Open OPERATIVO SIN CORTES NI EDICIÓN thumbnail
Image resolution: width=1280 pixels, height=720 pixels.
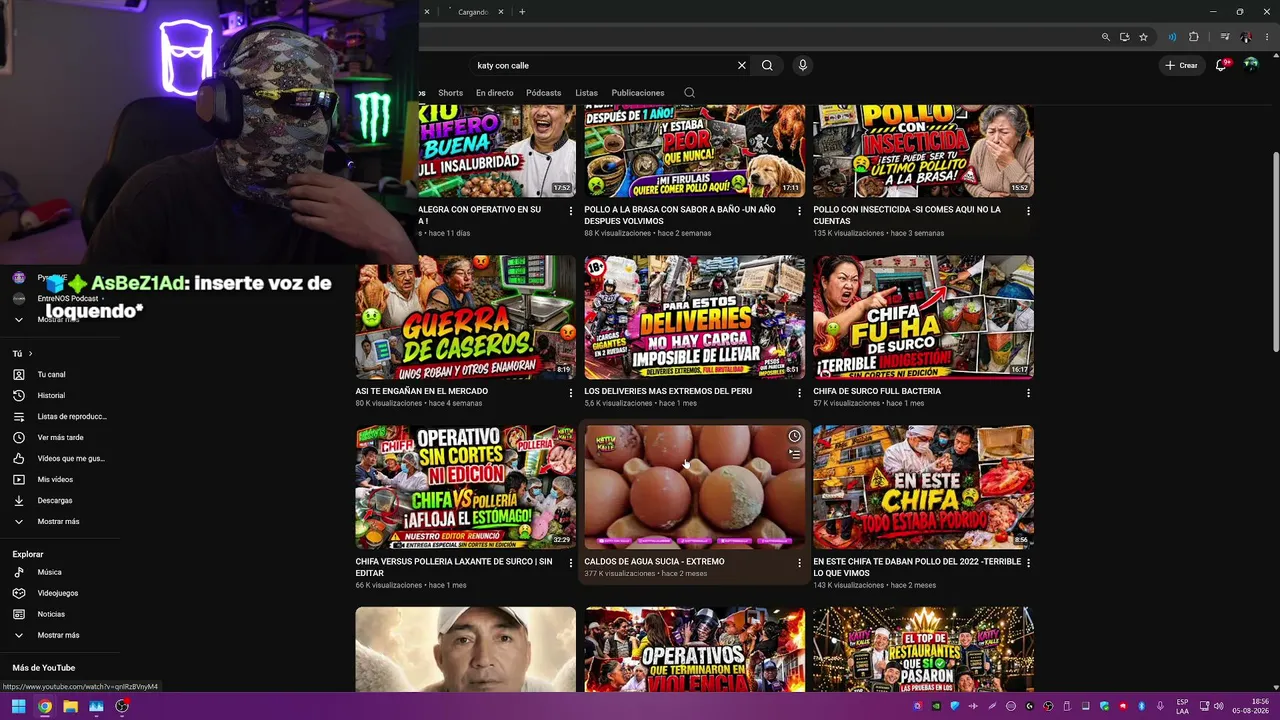466,487
